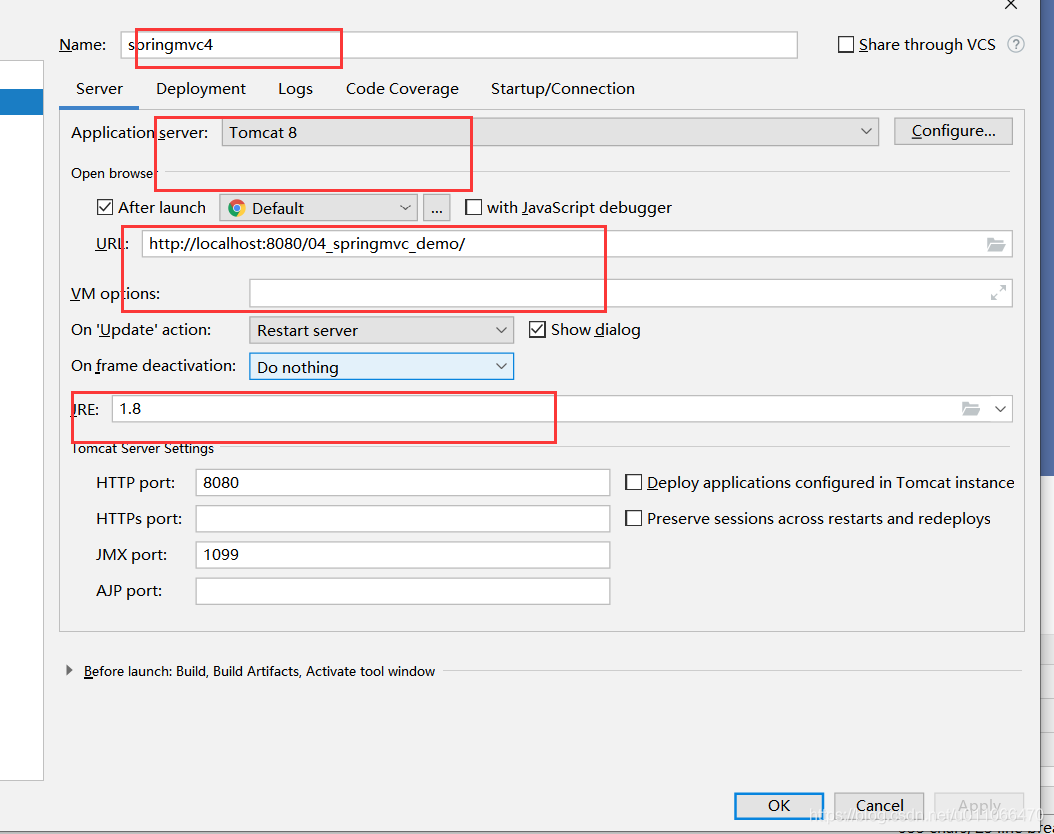Click the empty HTTPs port field
This screenshot has width=1054, height=834.
pos(403,519)
